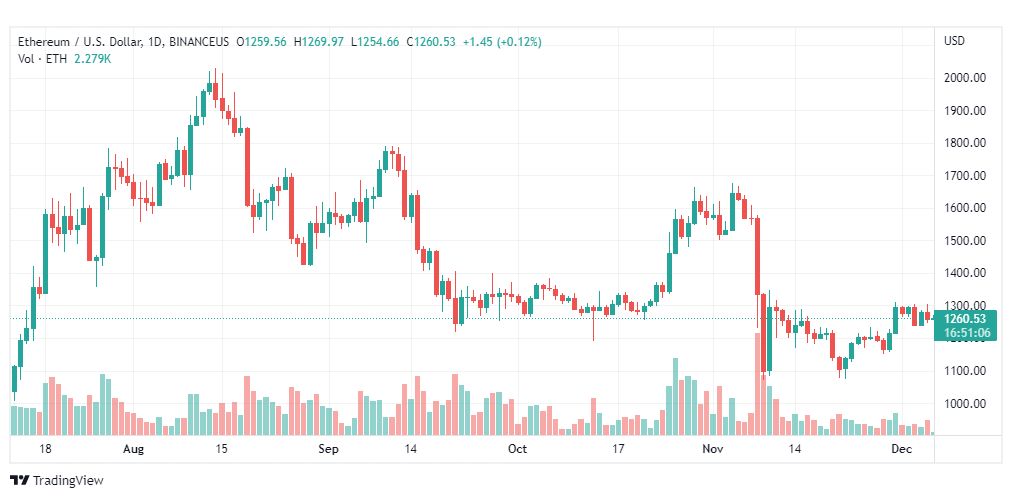This screenshot has width=1012, height=498.
Task: Click the current price tag 1260.53
Action: pos(966,319)
